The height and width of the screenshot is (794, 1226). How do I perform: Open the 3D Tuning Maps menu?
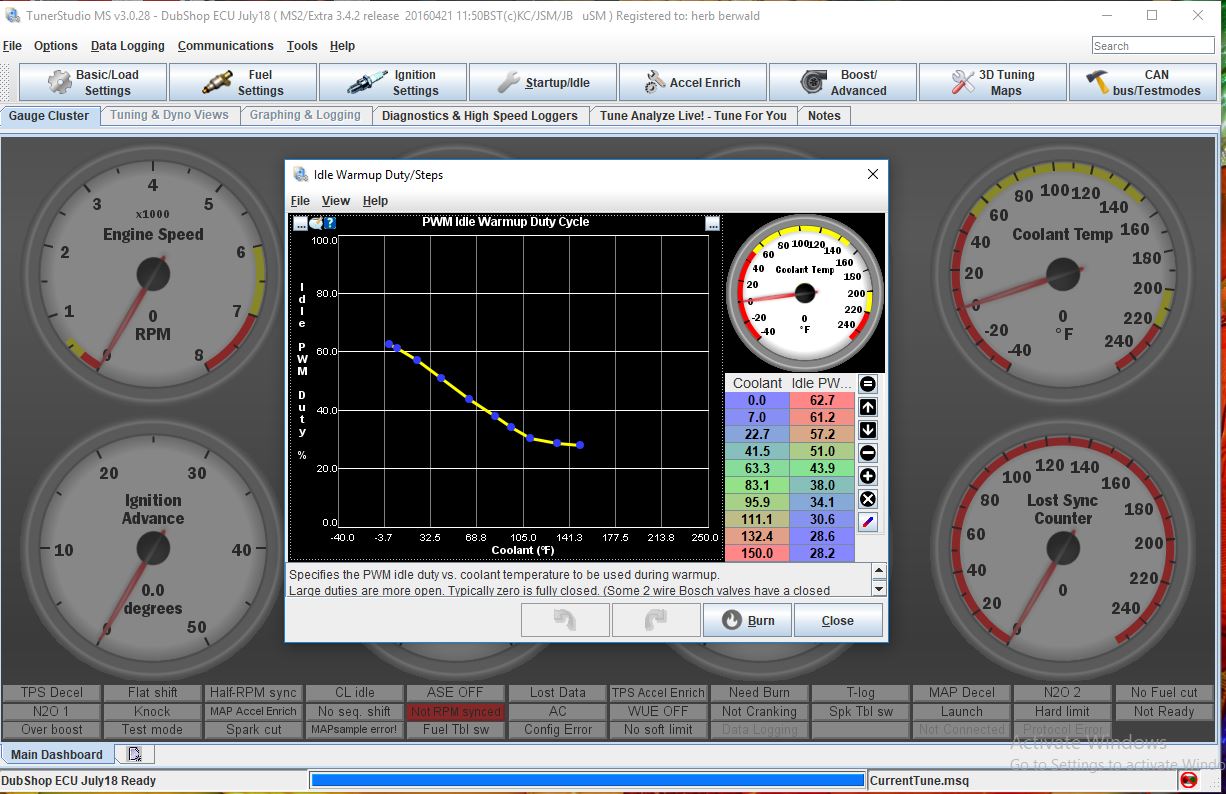click(x=993, y=82)
